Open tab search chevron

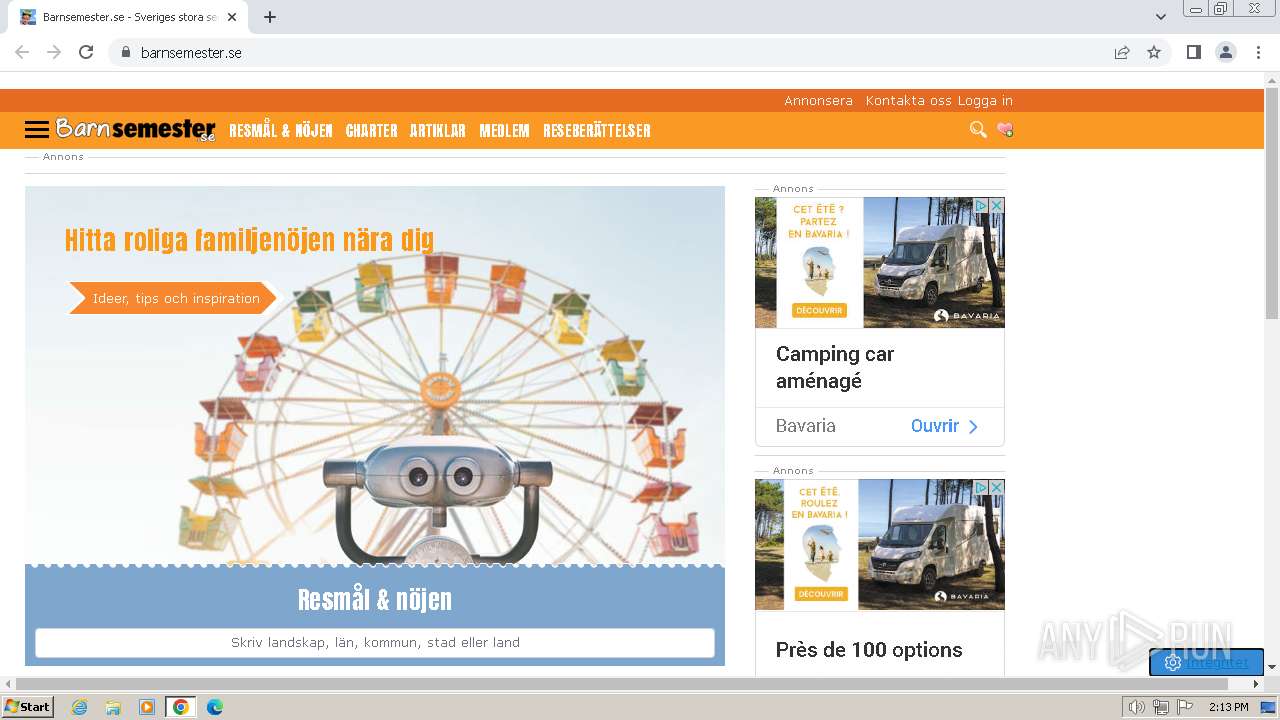click(x=1161, y=17)
